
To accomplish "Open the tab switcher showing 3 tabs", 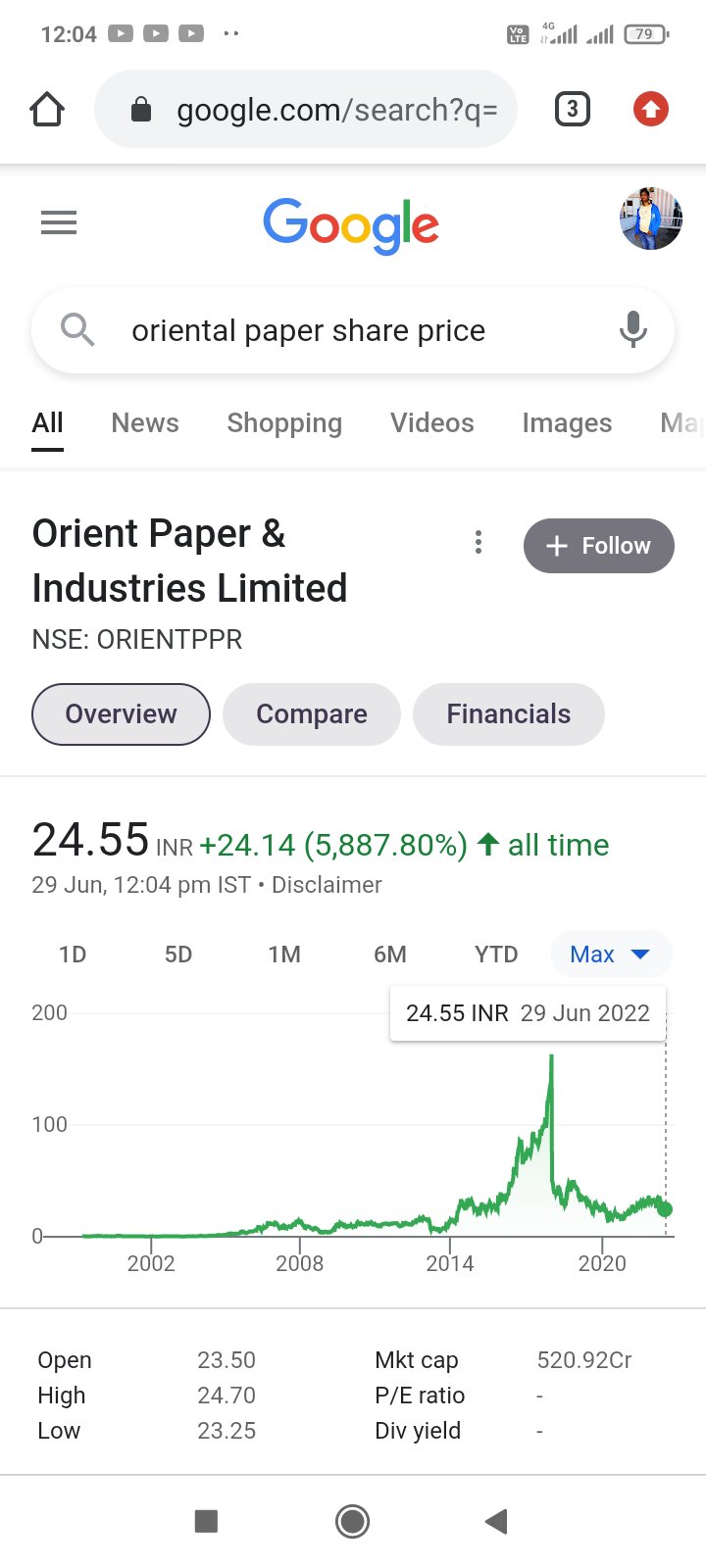I will tap(573, 109).
